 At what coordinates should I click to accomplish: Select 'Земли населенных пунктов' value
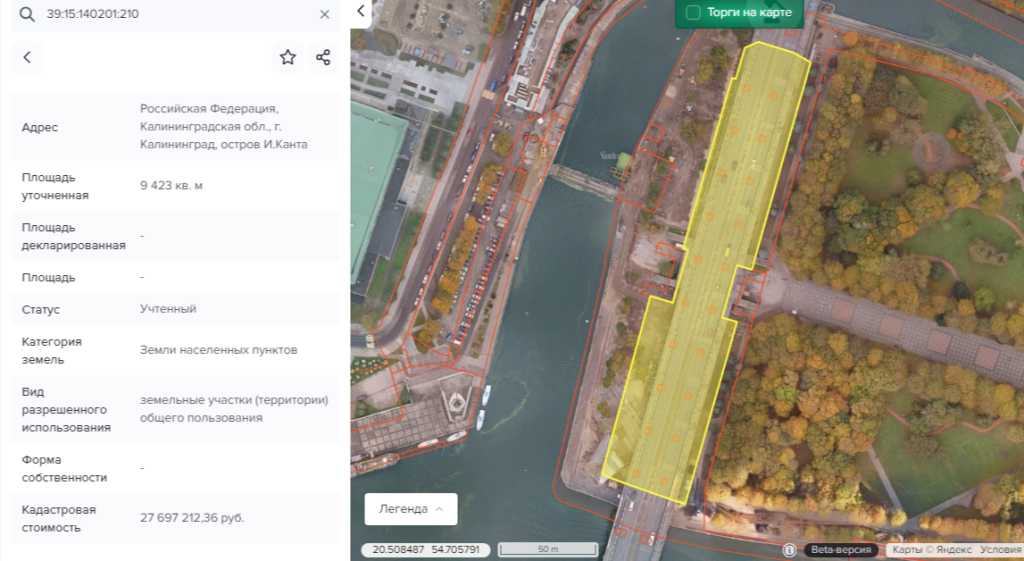(219, 350)
